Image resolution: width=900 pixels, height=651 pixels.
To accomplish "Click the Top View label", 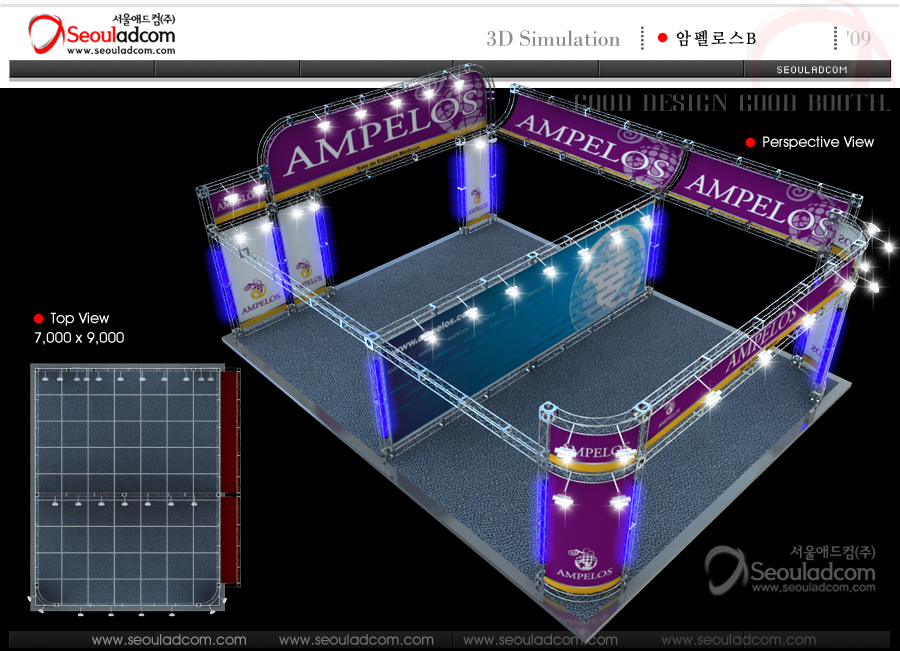I will 80,318.
